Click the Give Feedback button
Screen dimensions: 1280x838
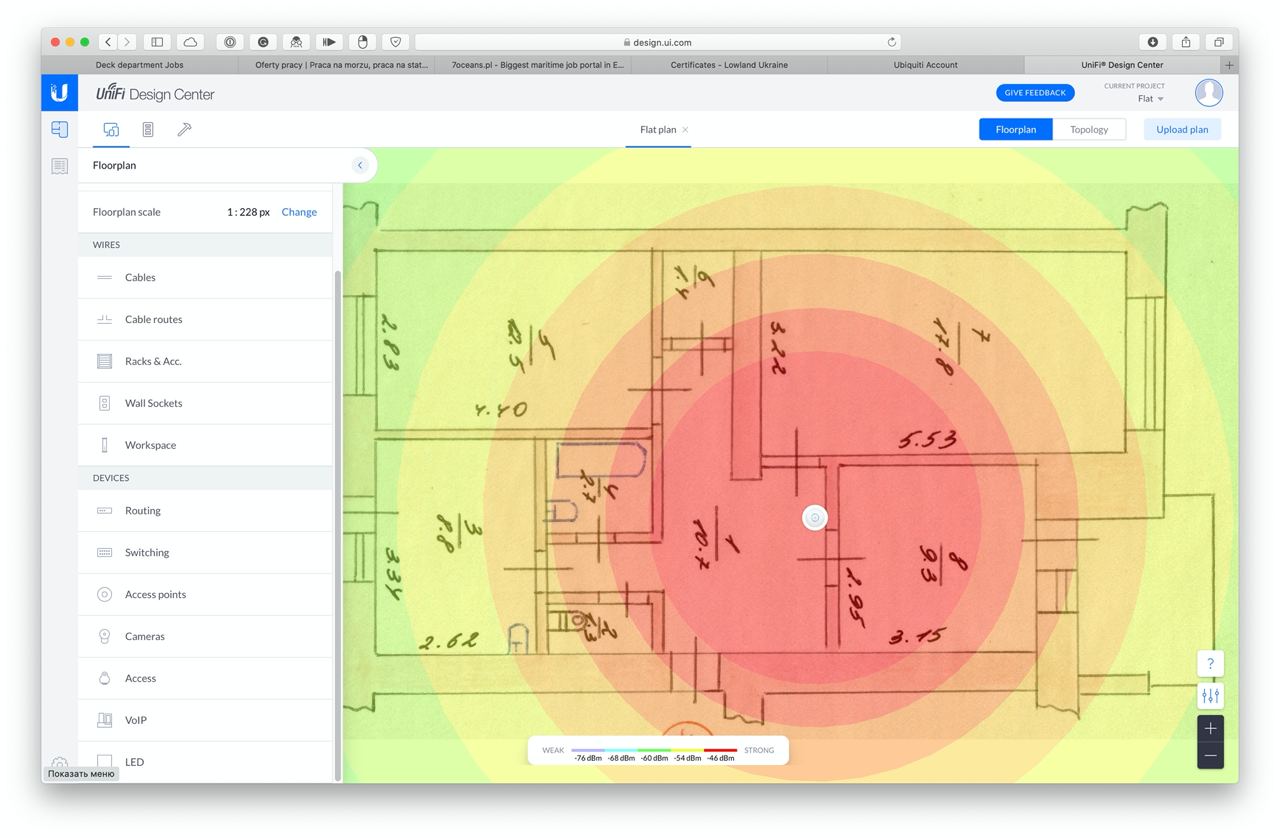(x=1035, y=93)
